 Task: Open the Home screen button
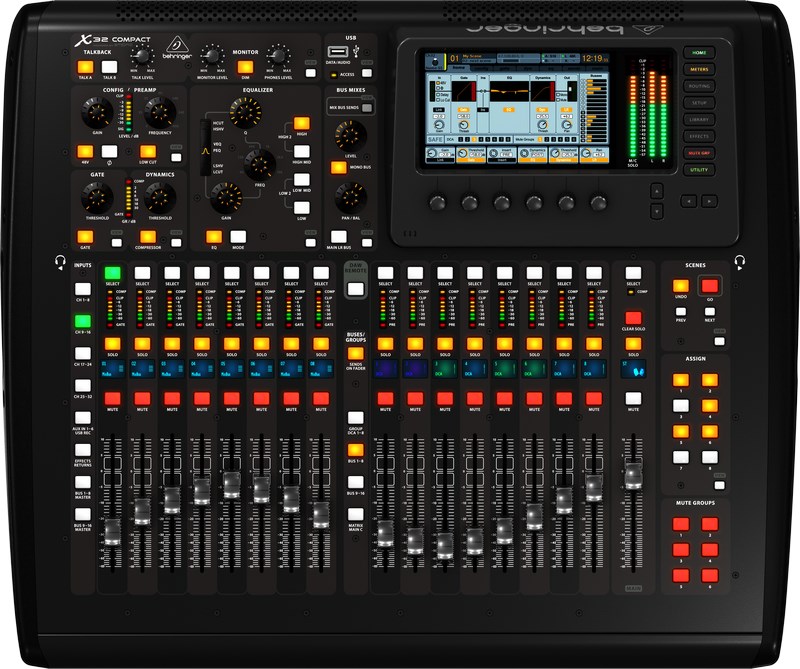coord(697,52)
